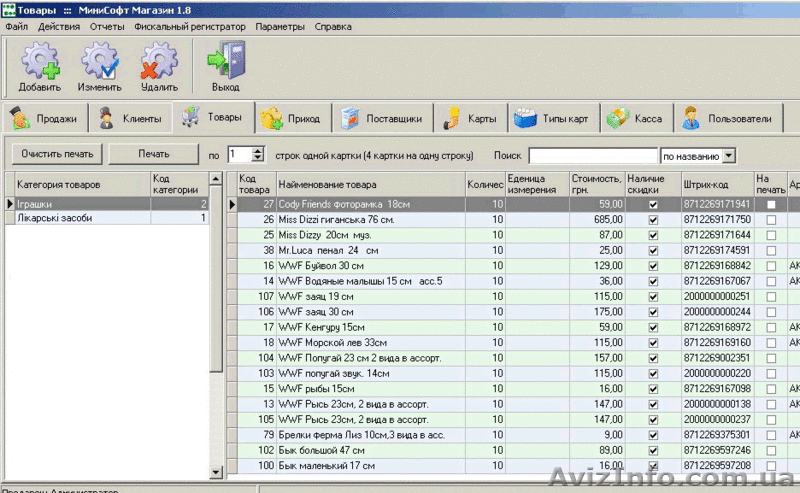Click the Удалить (Delete) gear icon

tap(159, 64)
